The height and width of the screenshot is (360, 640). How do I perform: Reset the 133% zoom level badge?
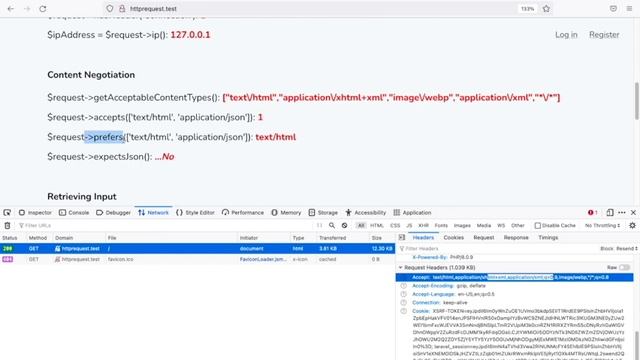[527, 9]
